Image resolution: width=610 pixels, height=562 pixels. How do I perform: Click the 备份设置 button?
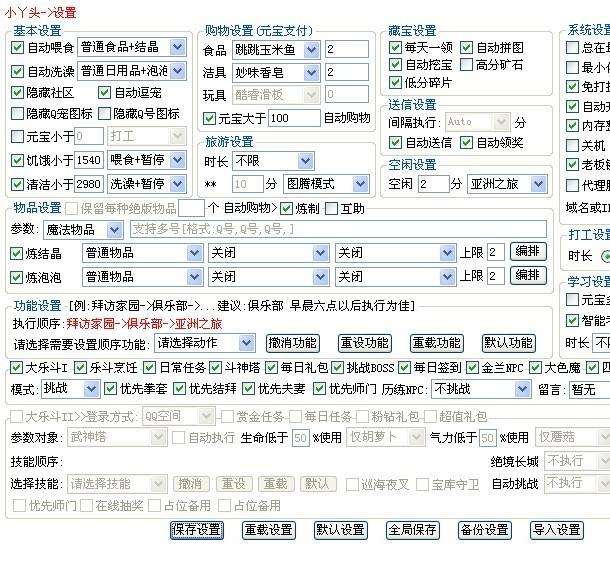tap(485, 530)
